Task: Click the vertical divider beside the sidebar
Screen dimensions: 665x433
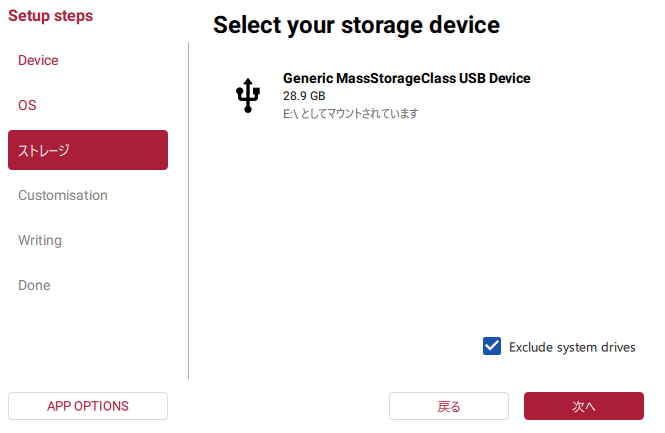Action: (x=188, y=210)
